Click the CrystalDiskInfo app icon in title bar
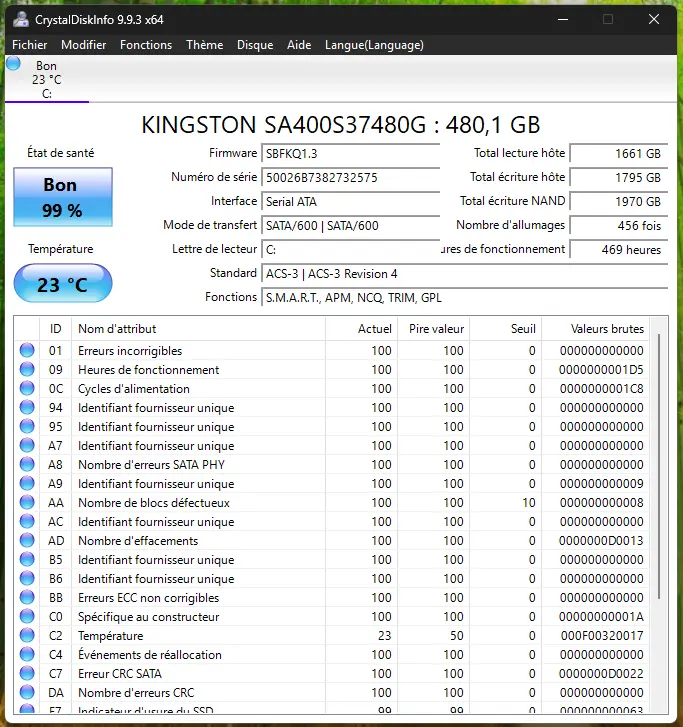 (20, 19)
